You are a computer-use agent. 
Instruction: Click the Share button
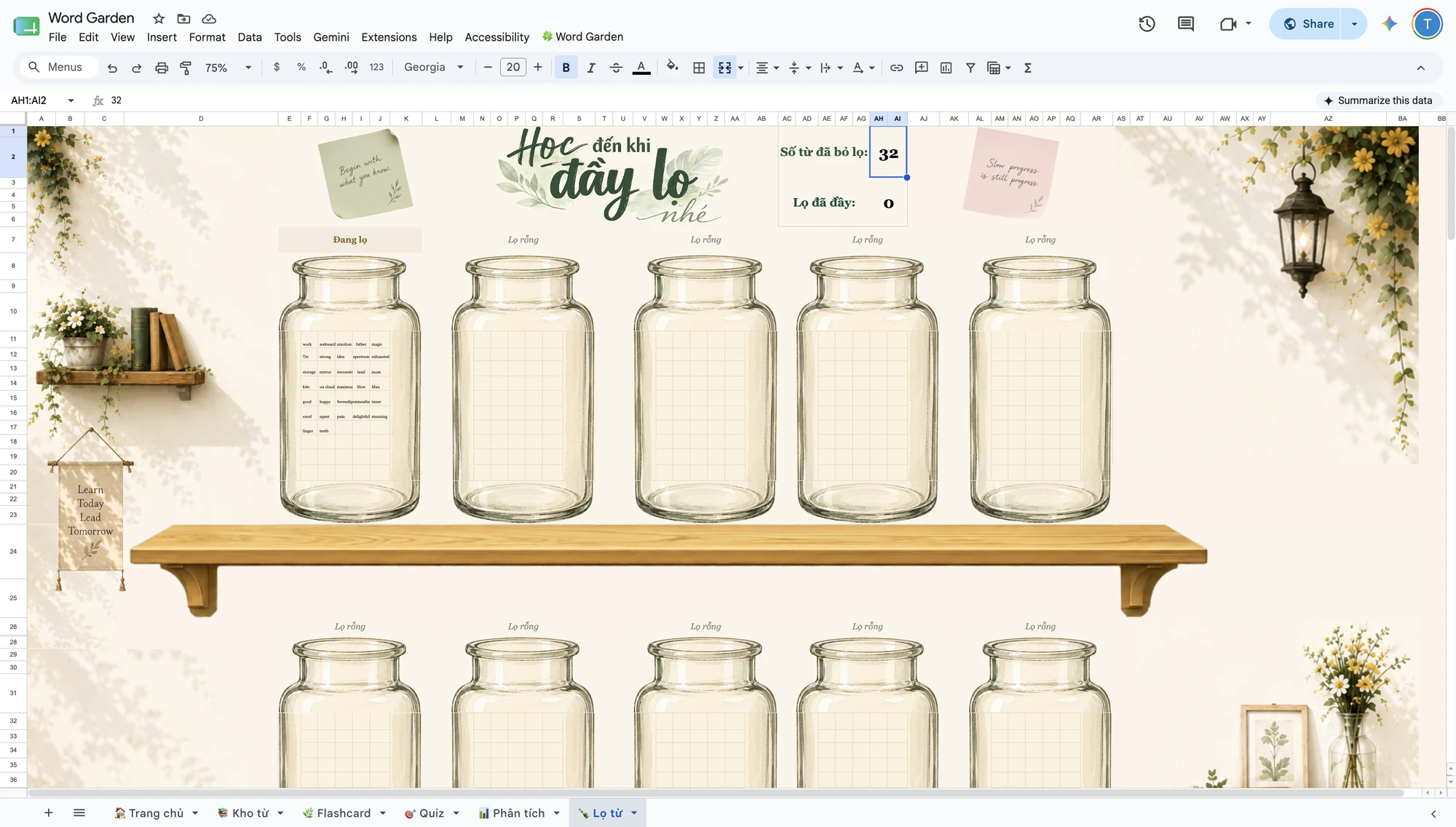1309,24
